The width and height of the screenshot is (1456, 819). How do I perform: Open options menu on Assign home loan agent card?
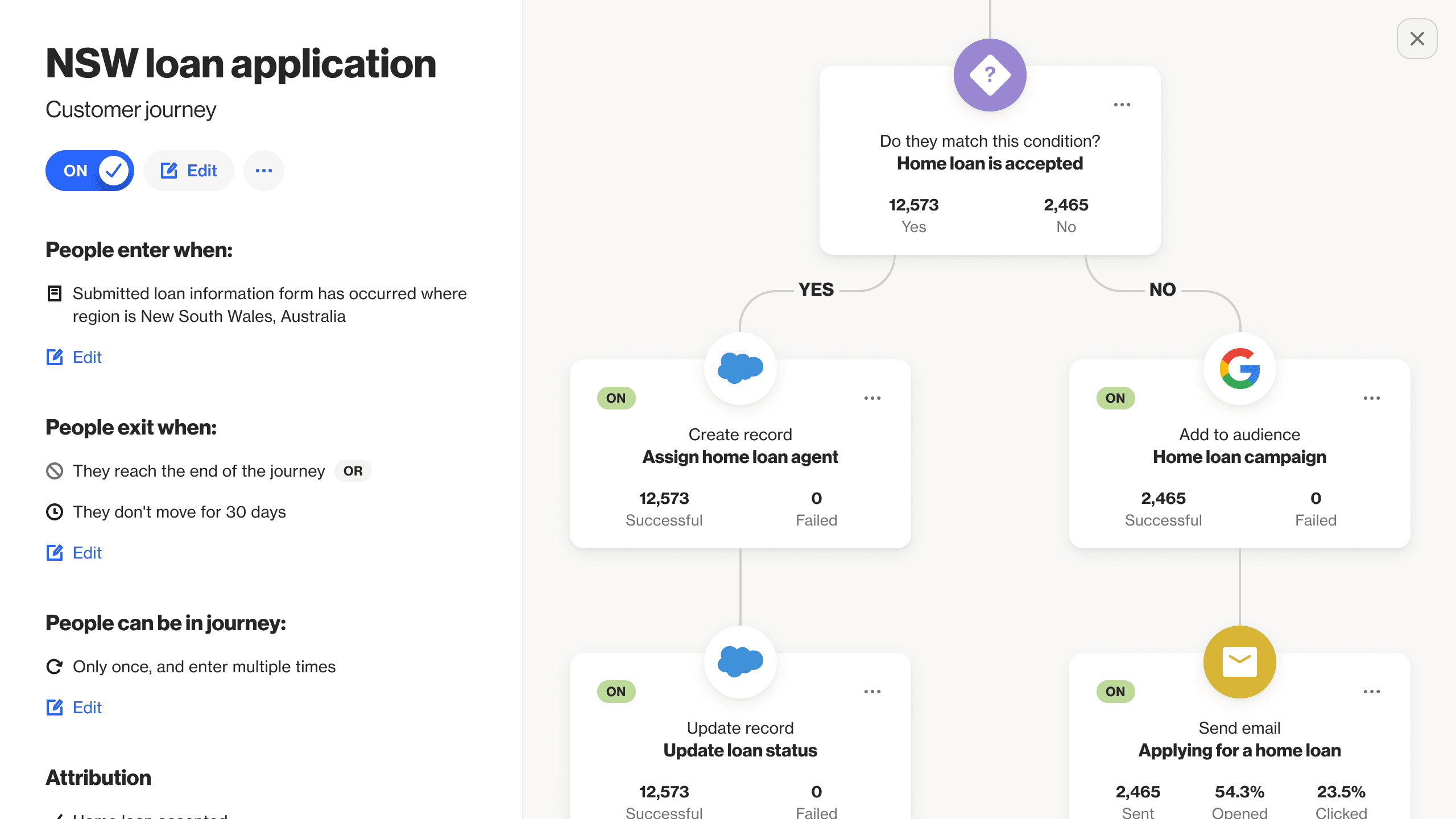872,398
